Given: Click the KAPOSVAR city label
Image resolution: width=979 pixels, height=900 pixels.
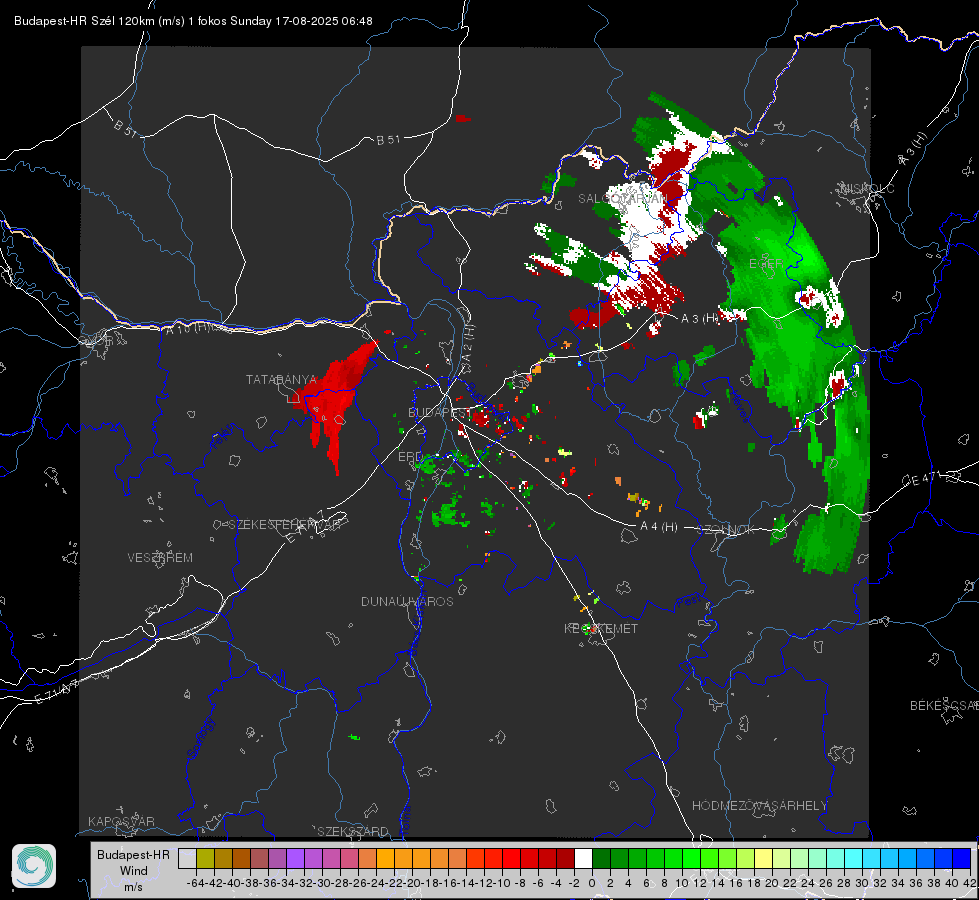Looking at the screenshot, I should click(x=121, y=821).
